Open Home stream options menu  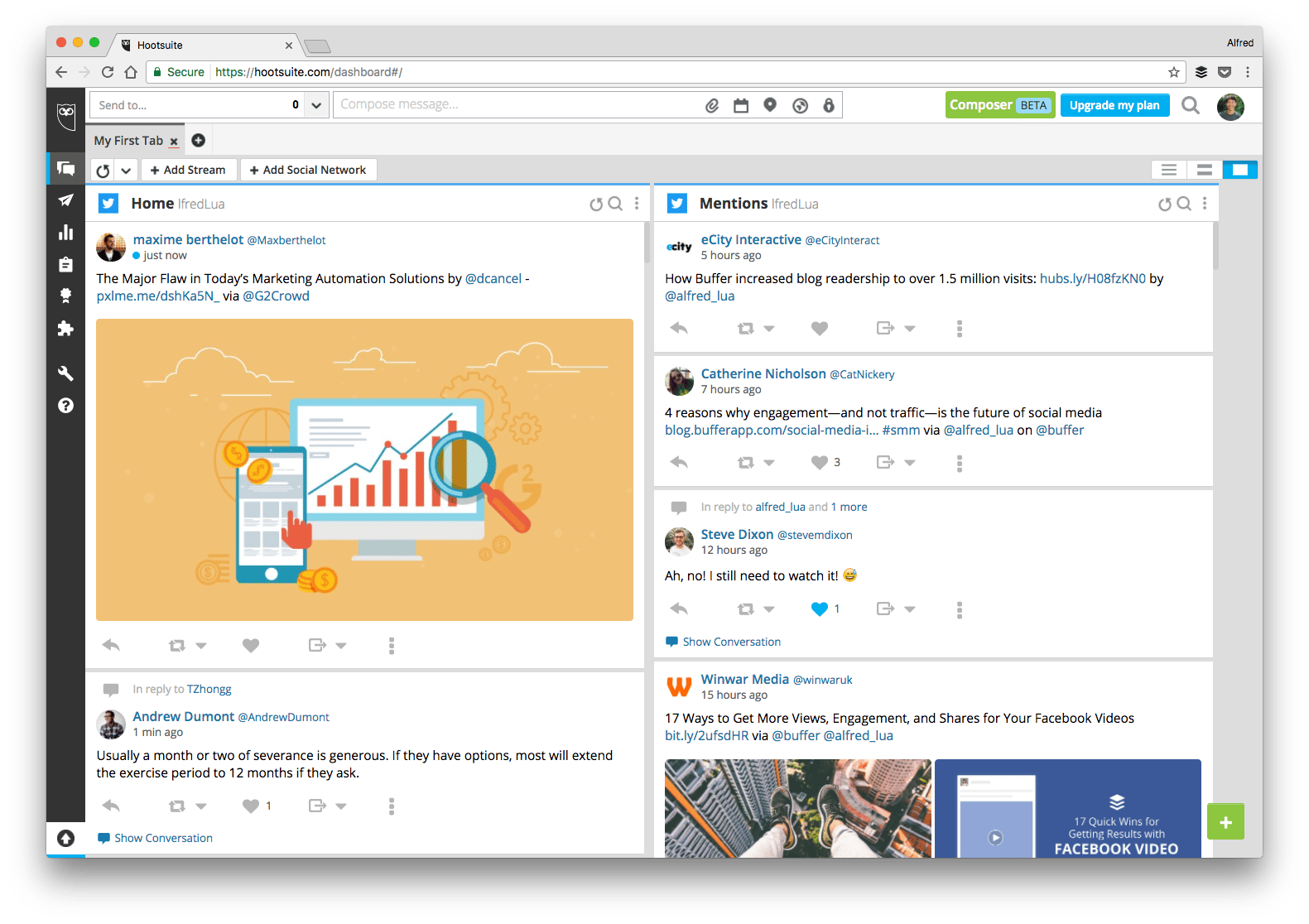point(637,204)
